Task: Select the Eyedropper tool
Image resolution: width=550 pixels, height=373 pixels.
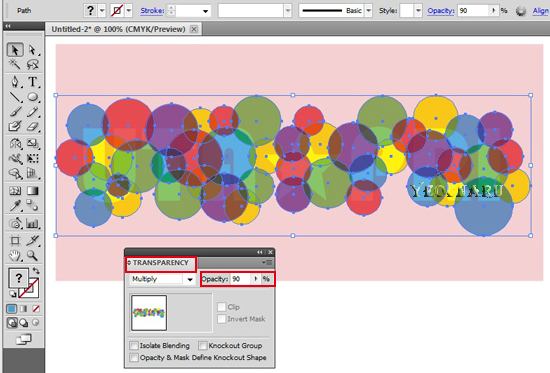Action: (x=15, y=206)
